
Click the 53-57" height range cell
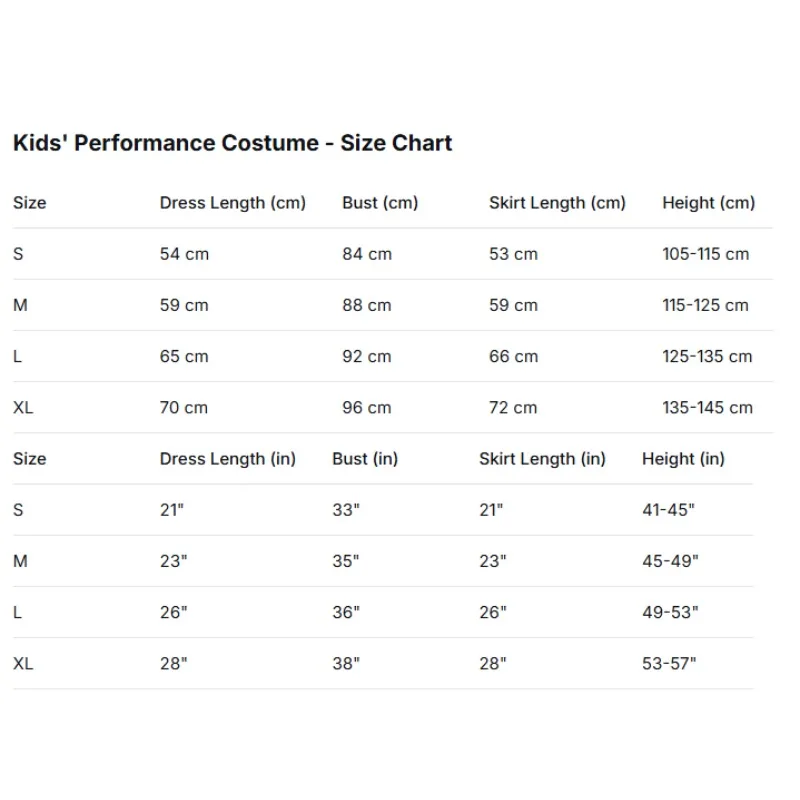click(669, 663)
